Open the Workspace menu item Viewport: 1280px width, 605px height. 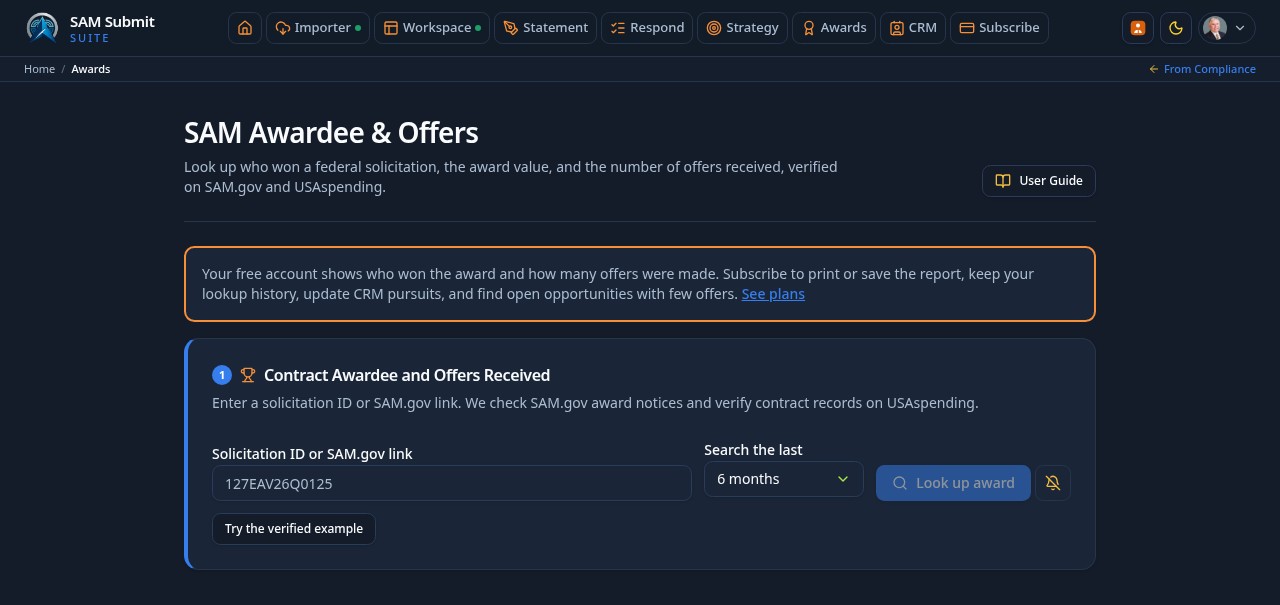432,28
